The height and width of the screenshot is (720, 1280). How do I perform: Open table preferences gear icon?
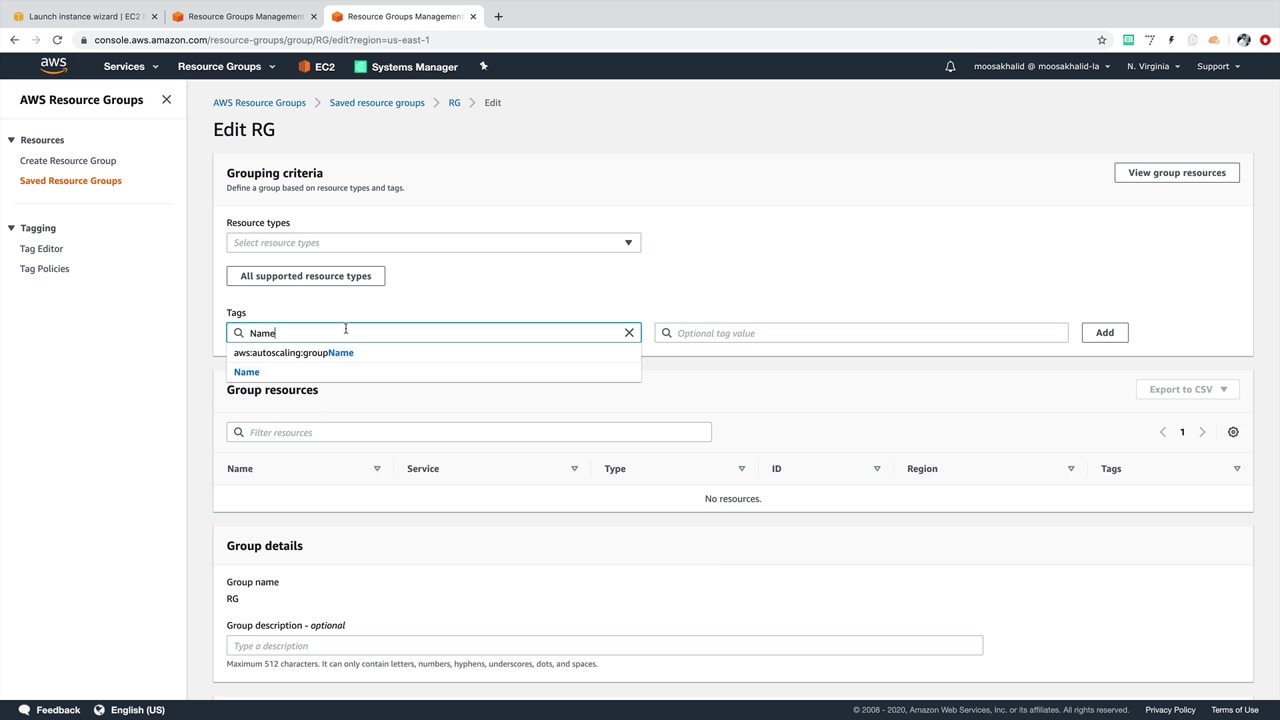(x=1233, y=432)
